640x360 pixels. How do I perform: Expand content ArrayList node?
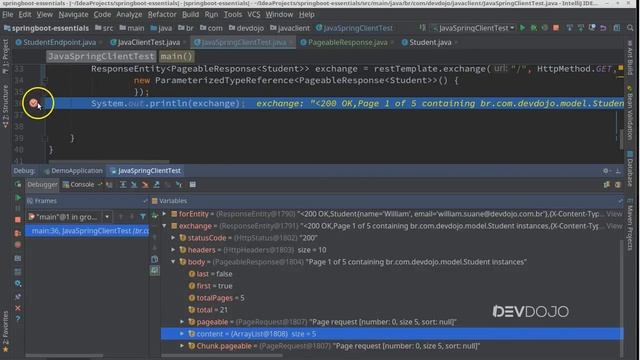click(182, 333)
